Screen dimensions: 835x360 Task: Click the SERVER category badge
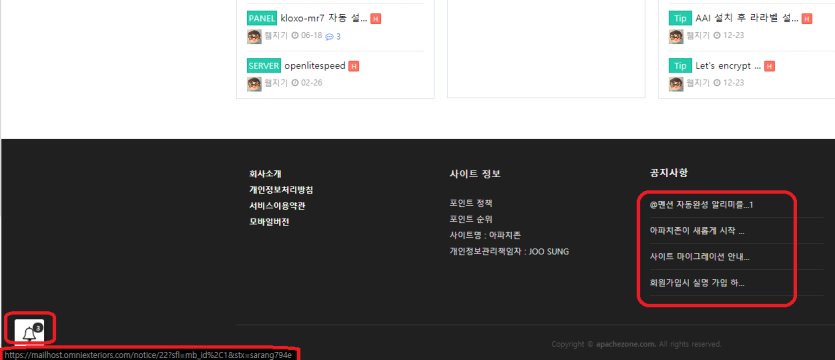pos(264,66)
